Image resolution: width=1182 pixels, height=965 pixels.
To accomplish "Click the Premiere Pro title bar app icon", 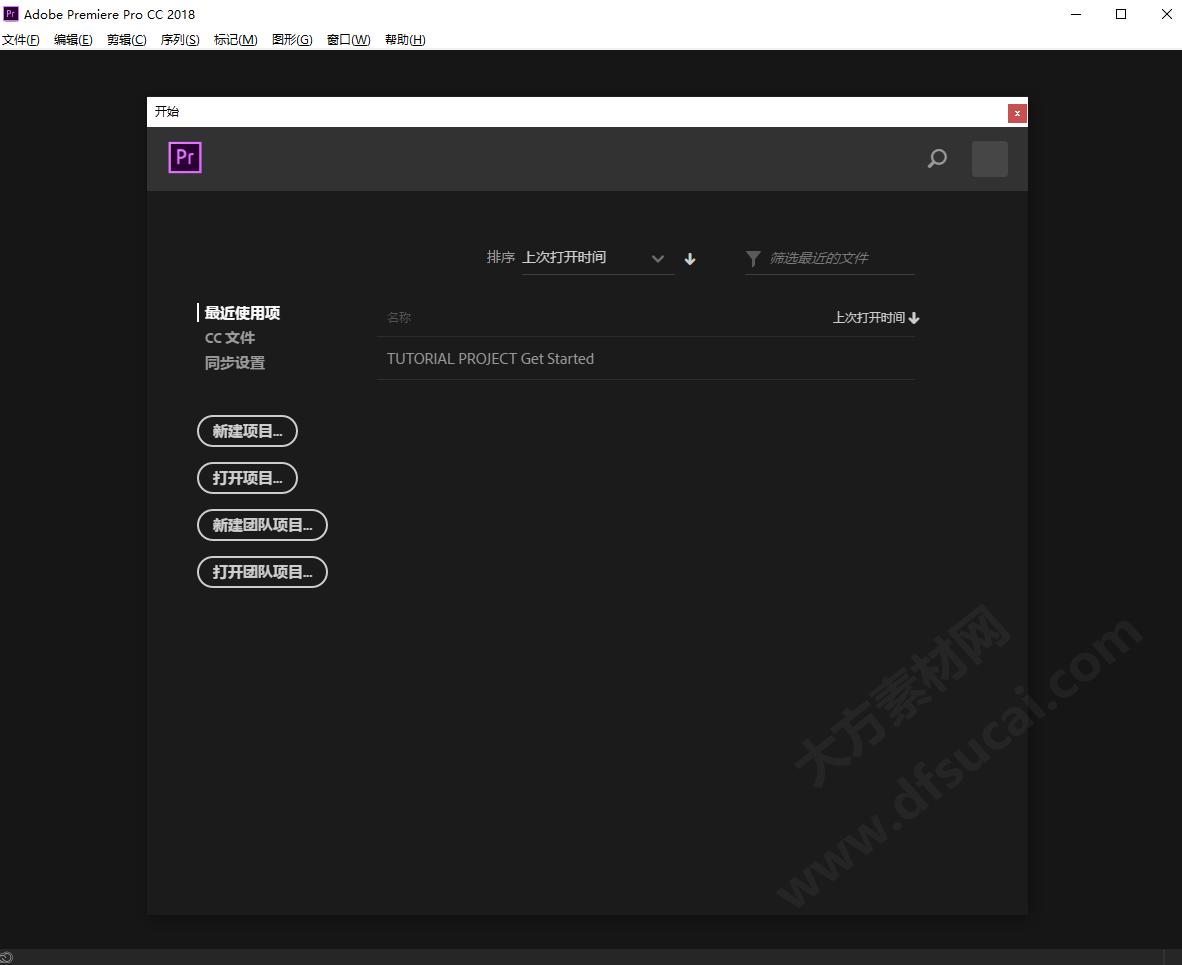I will point(11,14).
